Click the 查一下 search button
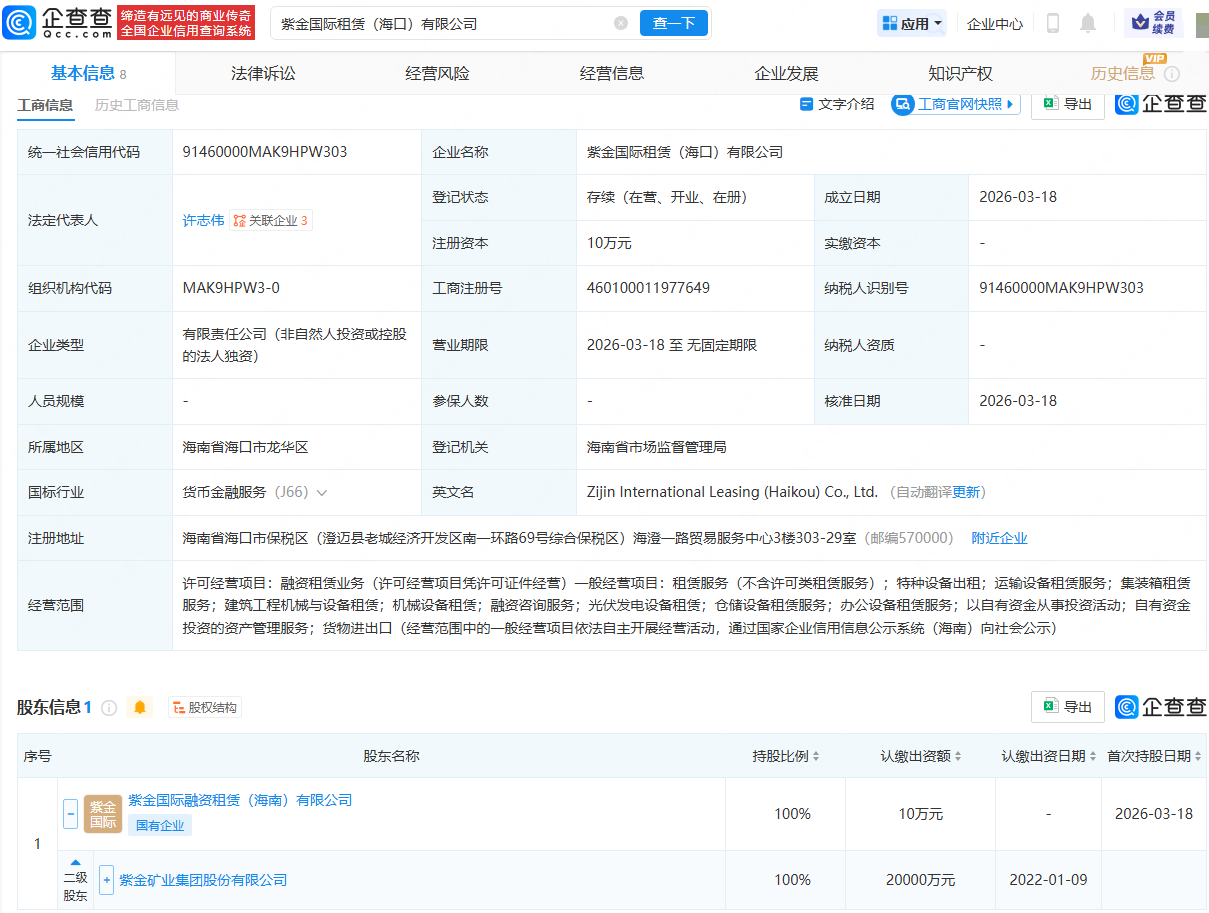 tap(674, 22)
